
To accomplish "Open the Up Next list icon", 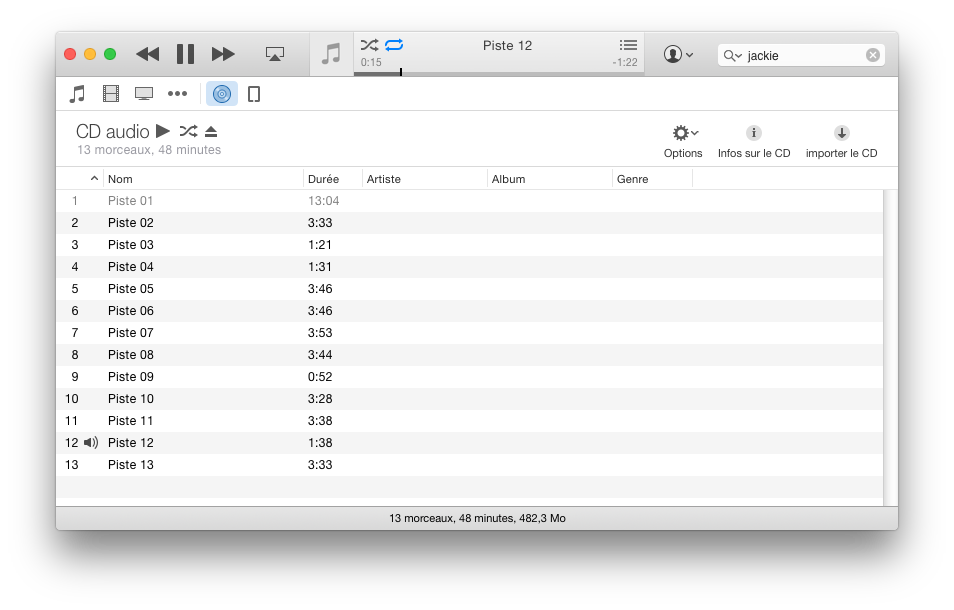I will [x=628, y=45].
